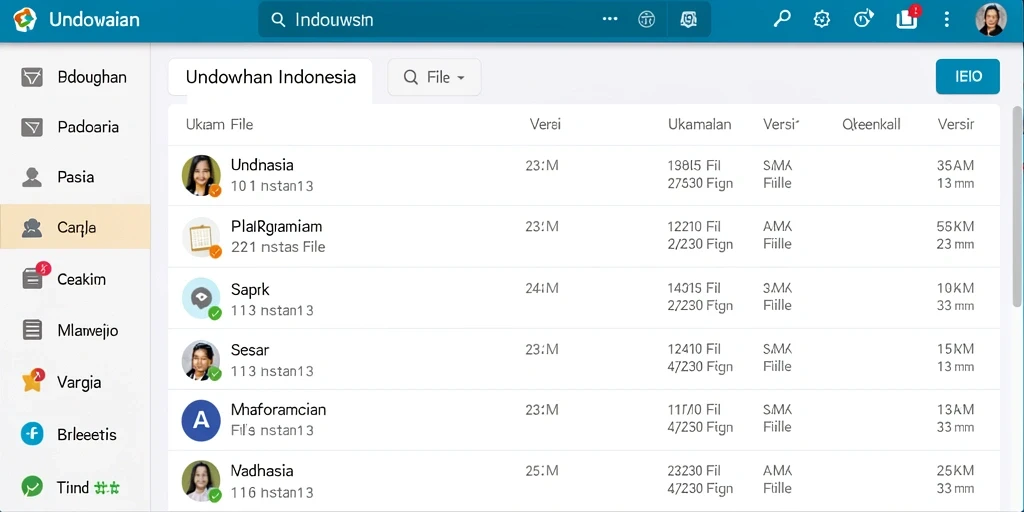Click the Mlanvejio list icon
This screenshot has height=512, width=1024.
click(x=32, y=330)
